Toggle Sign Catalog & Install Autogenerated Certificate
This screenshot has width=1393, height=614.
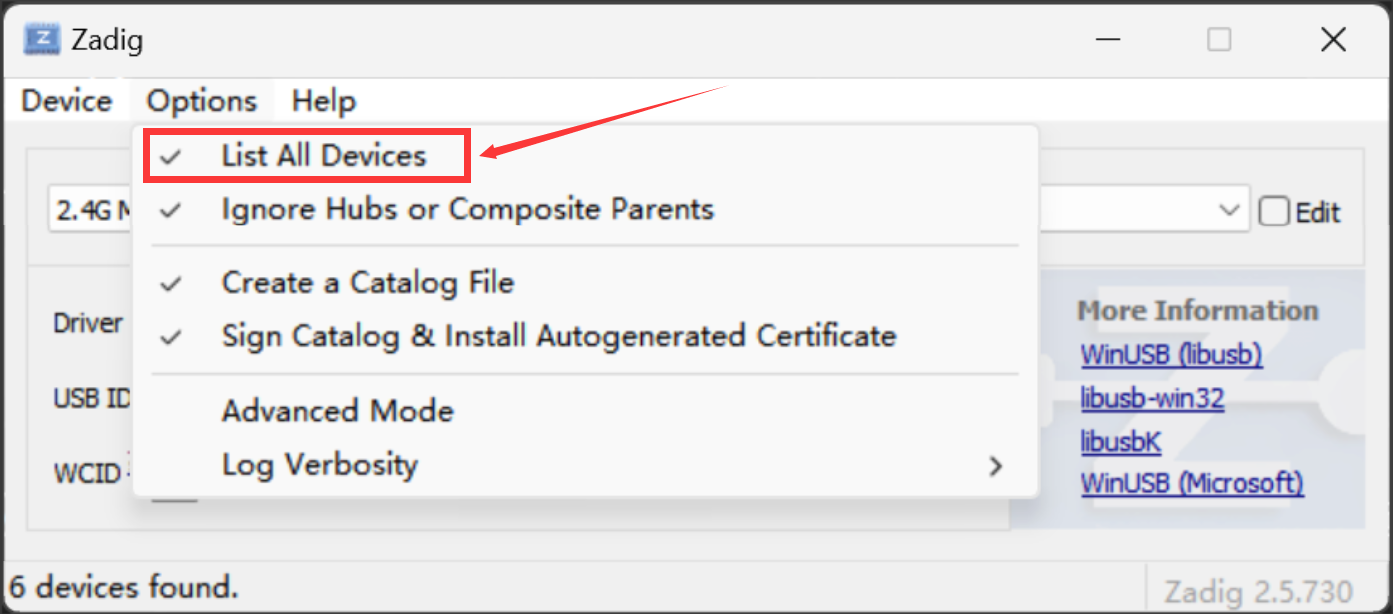tap(558, 336)
